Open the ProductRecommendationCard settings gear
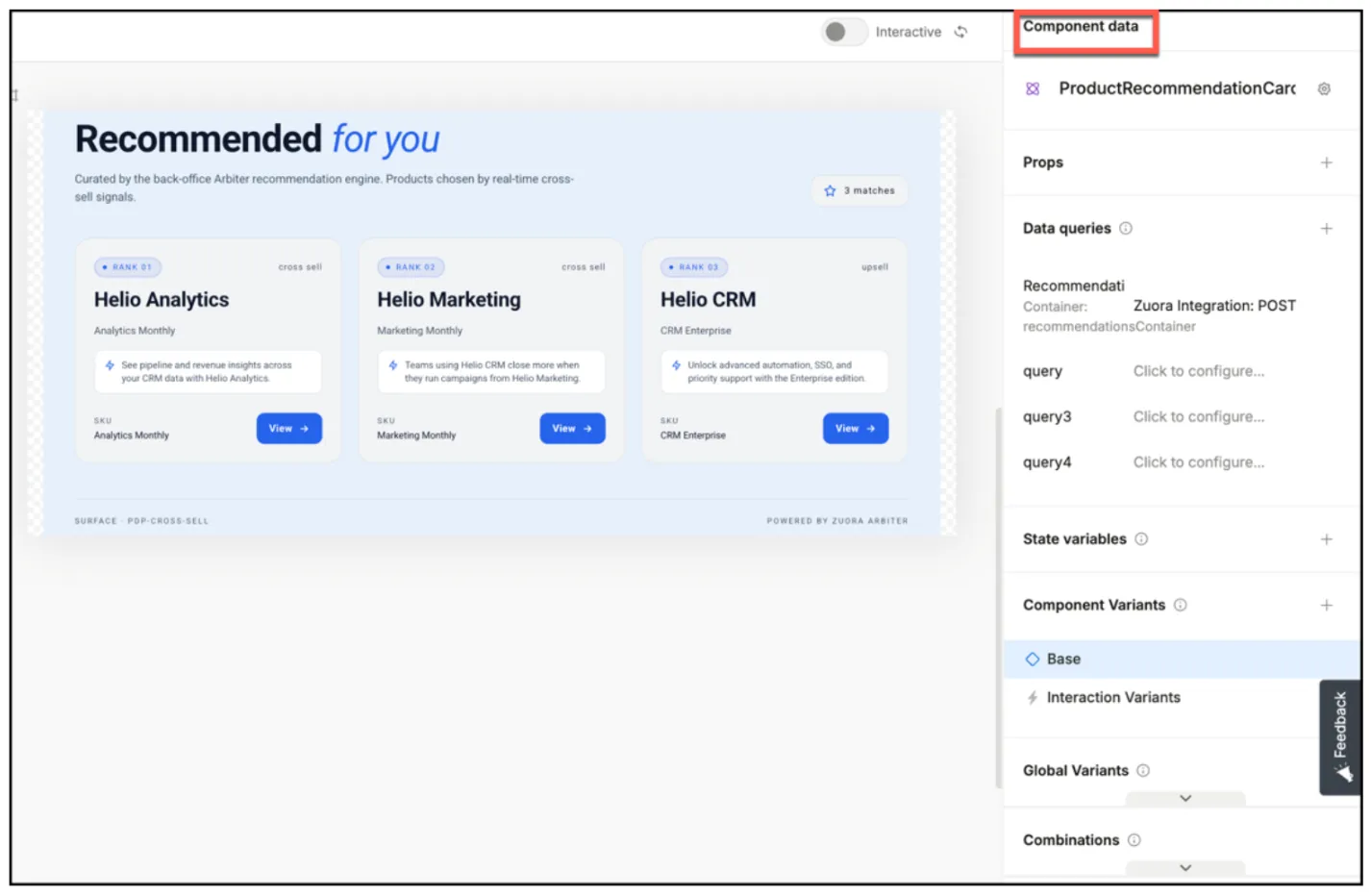Viewport: 1371px width, 896px height. (x=1324, y=88)
